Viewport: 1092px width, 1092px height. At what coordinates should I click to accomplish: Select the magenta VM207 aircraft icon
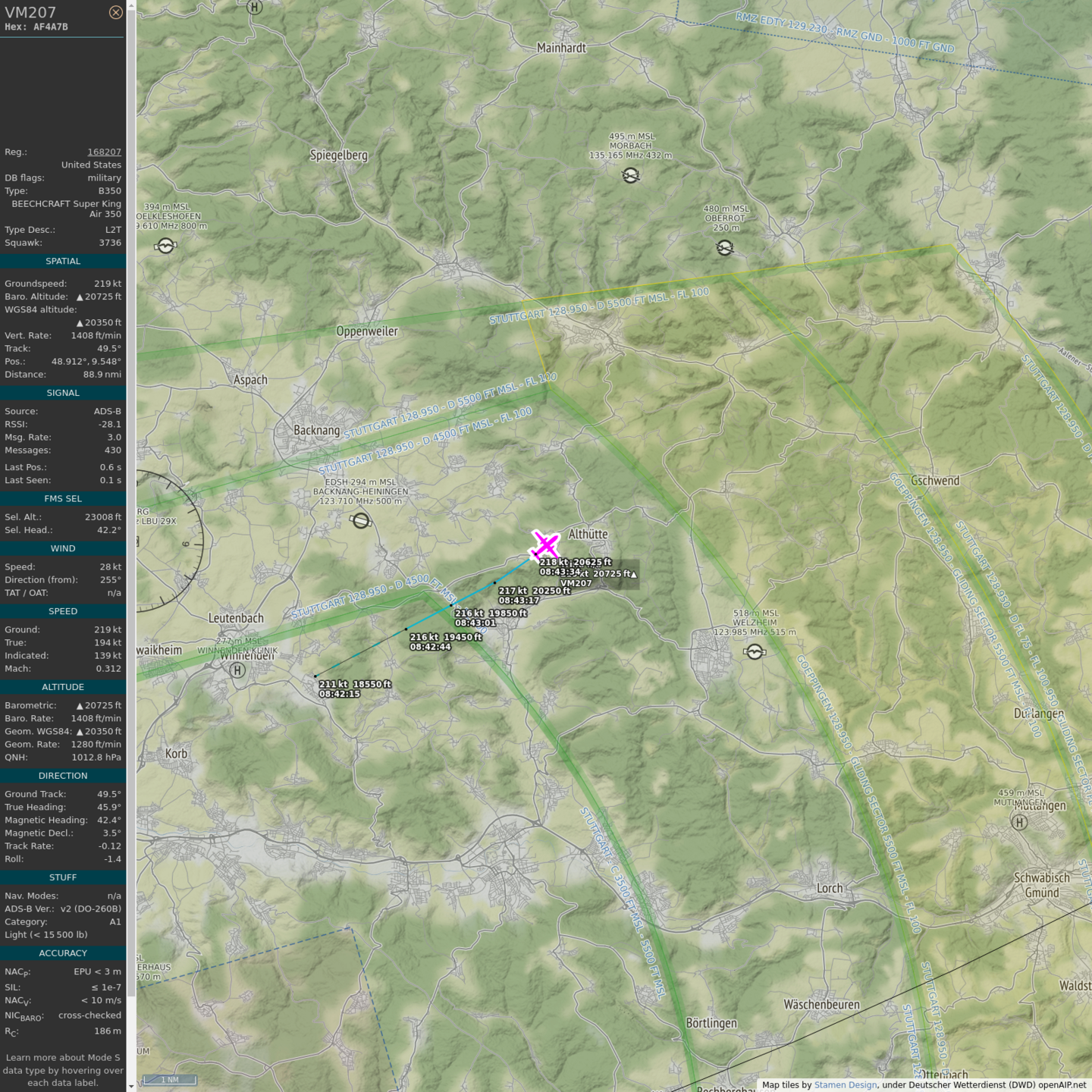pos(545,544)
